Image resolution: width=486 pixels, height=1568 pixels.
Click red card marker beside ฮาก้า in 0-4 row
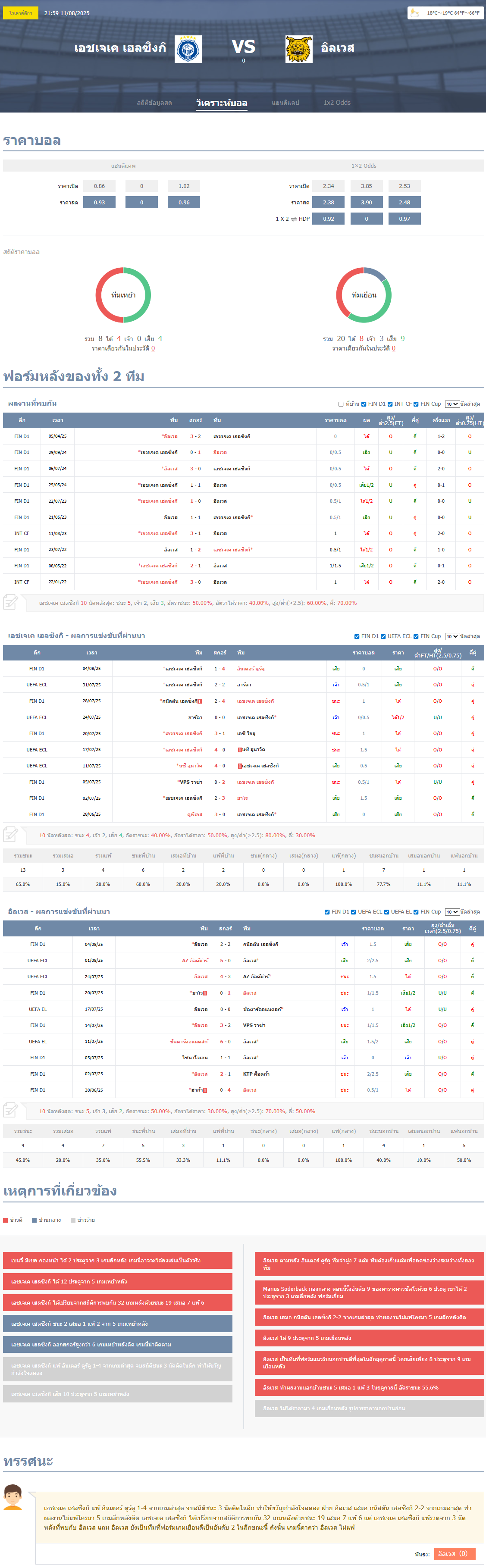pyautogui.click(x=205, y=1089)
